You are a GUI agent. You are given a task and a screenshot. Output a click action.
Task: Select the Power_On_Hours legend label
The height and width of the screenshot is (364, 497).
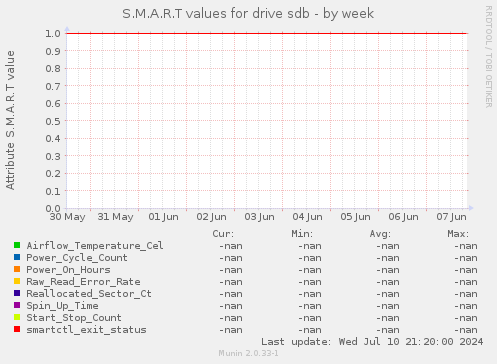68,270
